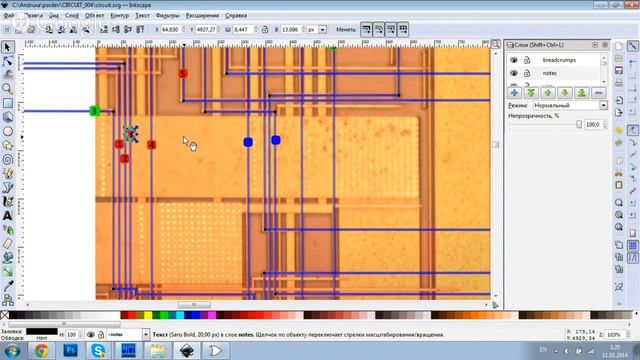Click the X coordinate input field

coord(171,29)
